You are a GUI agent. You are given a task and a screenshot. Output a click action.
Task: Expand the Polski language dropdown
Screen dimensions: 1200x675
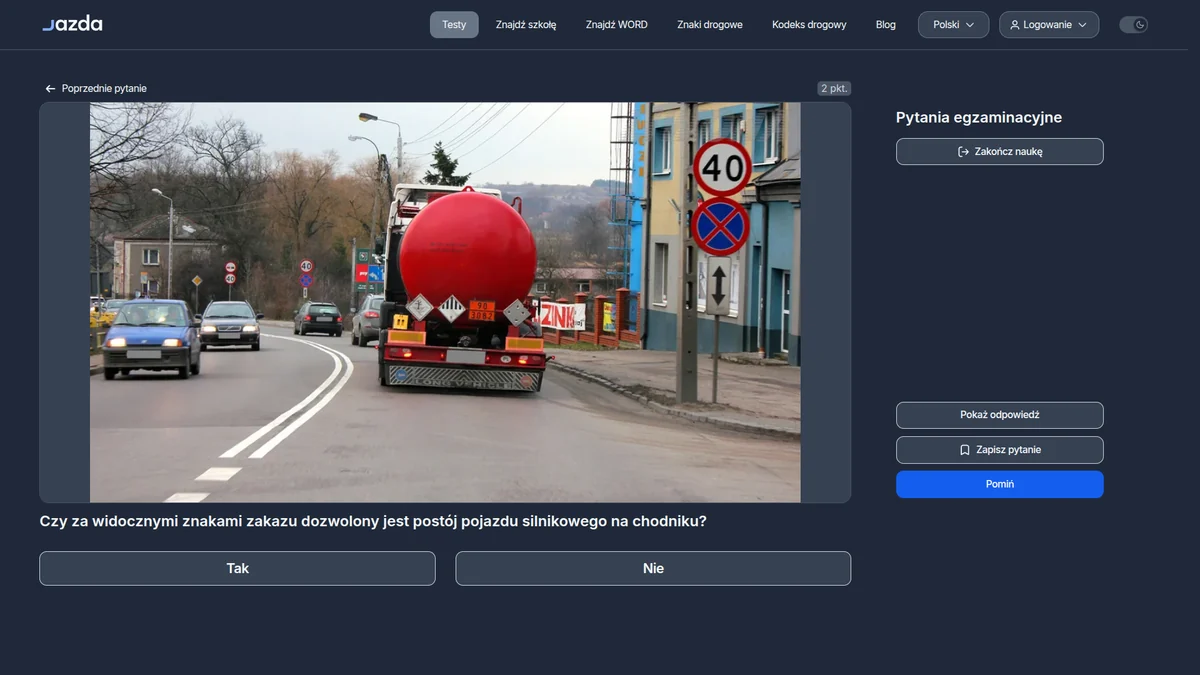953,25
